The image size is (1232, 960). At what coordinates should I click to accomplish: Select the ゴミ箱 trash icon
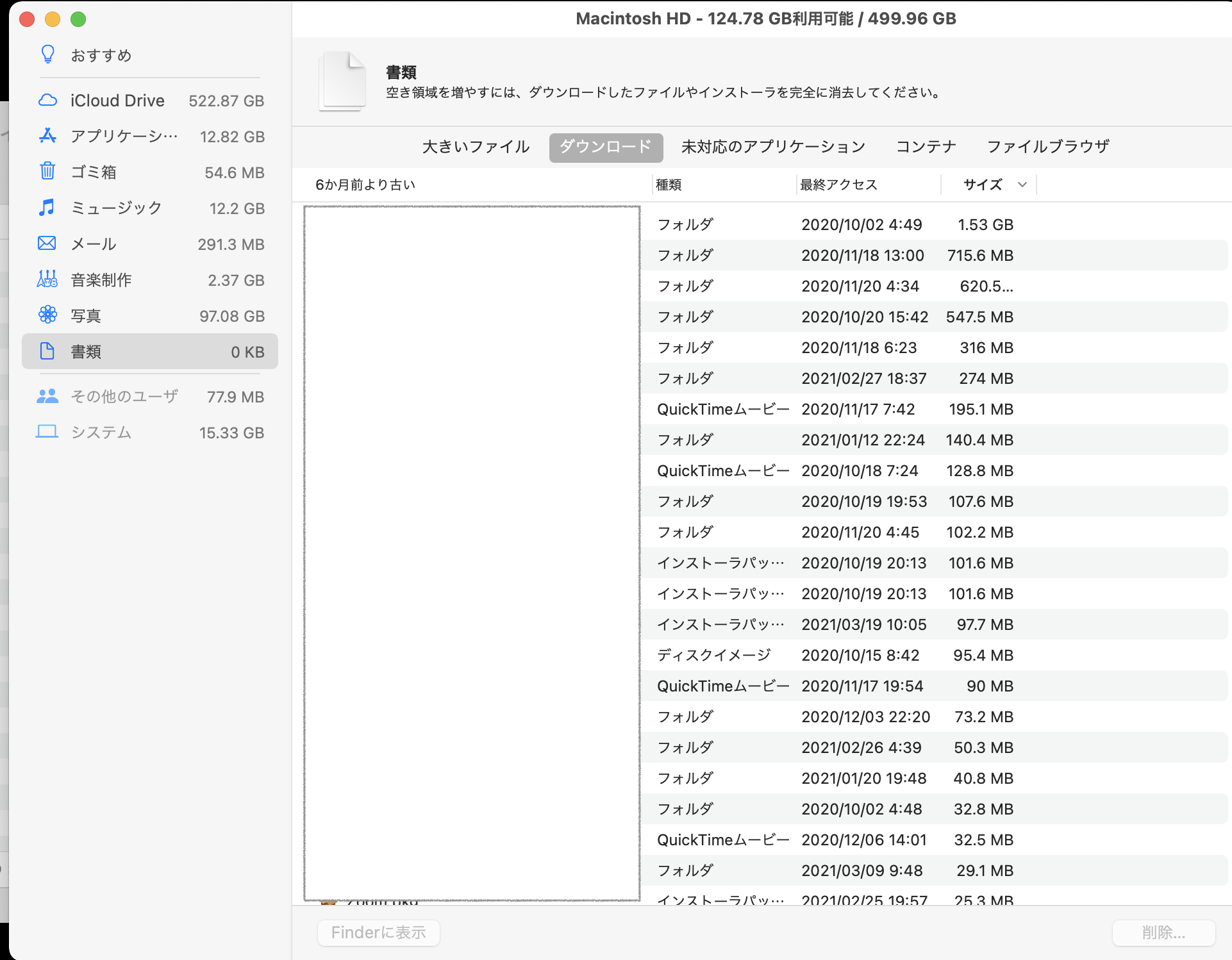tap(47, 172)
